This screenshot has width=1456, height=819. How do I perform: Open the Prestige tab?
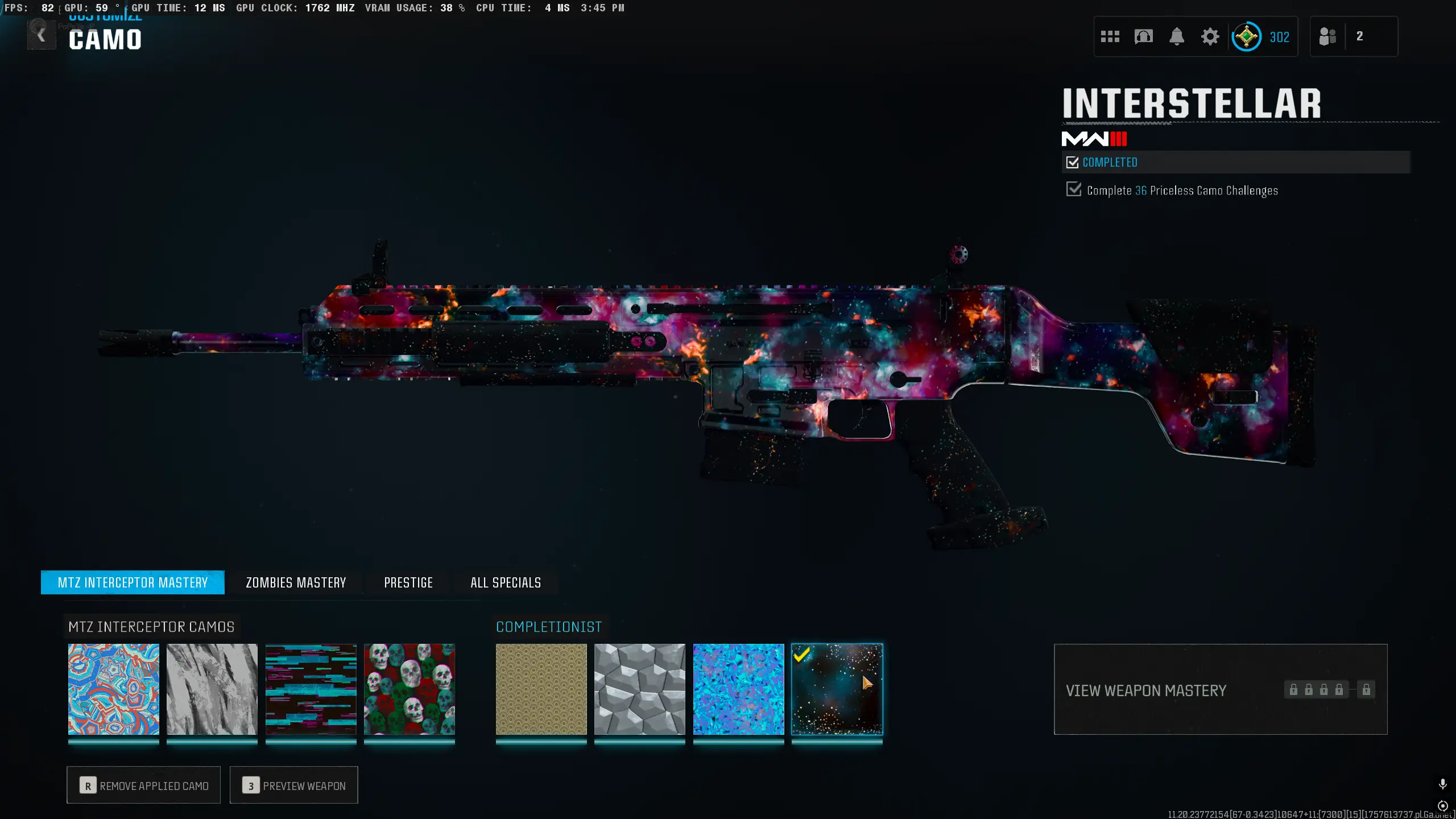click(x=408, y=582)
